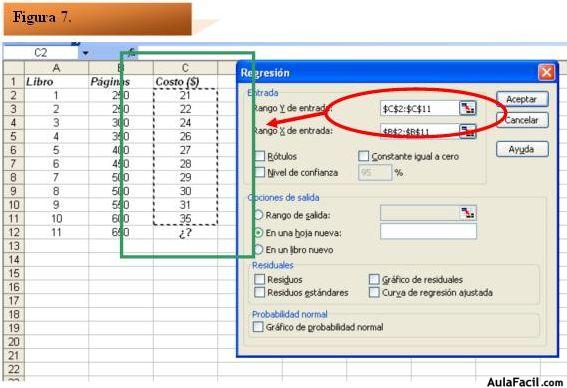Image resolution: width=567 pixels, height=388 pixels.
Task: Select the Rango de salida radio button
Action: pos(259,215)
